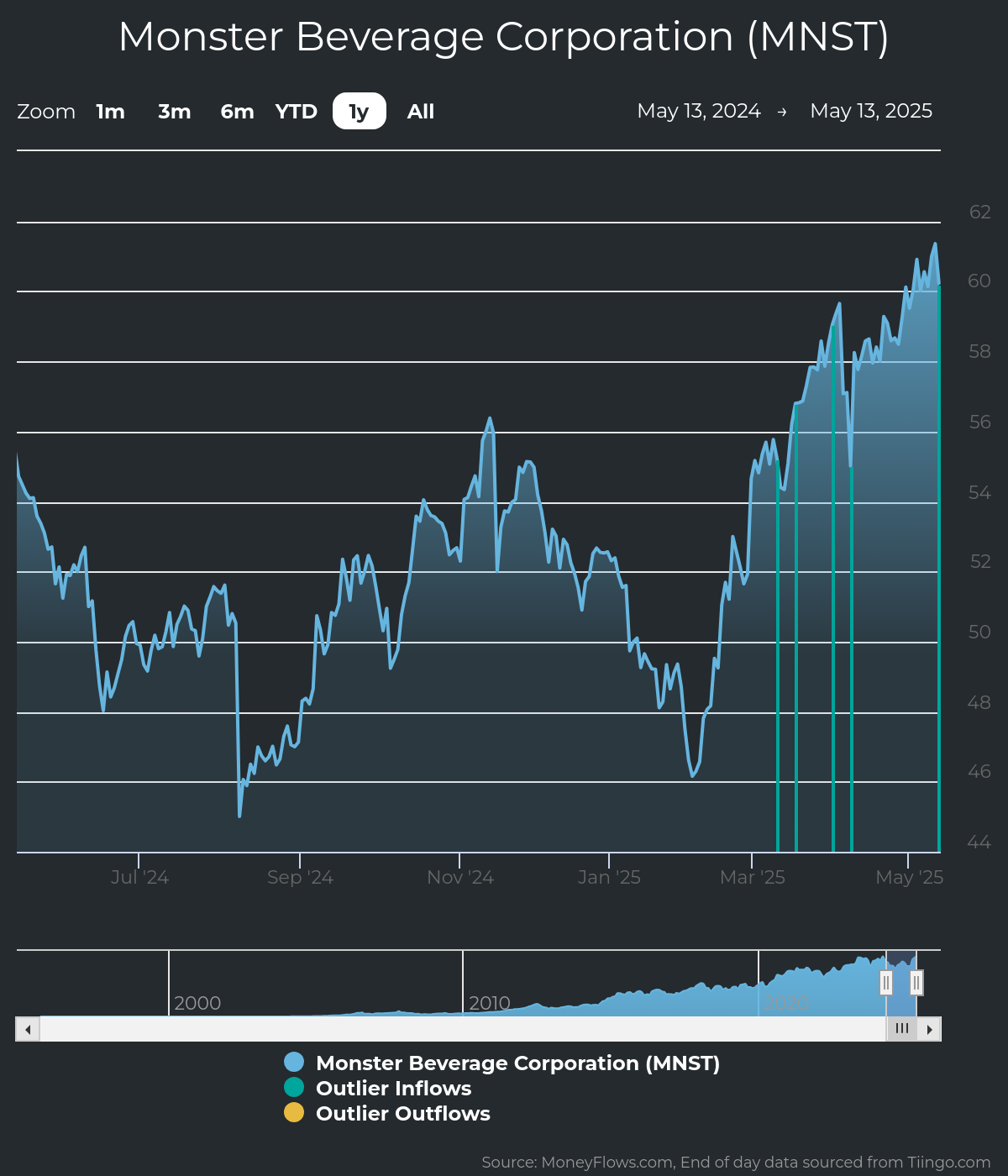Click the MoneyFlows.com source credit
The image size is (1008, 1176).
click(x=736, y=1163)
